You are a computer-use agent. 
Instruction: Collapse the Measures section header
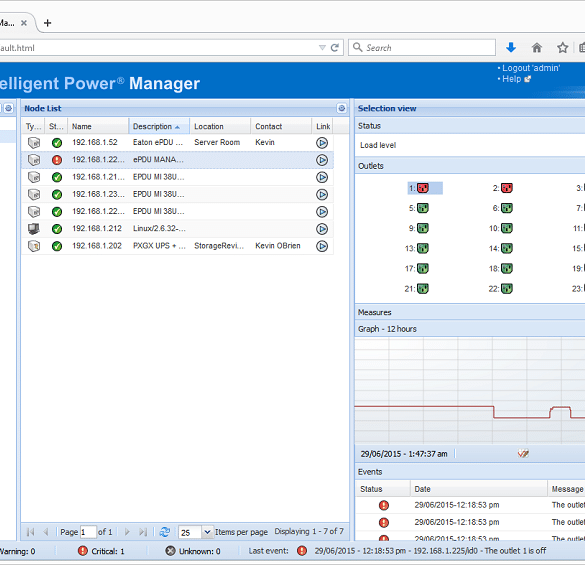coord(470,312)
